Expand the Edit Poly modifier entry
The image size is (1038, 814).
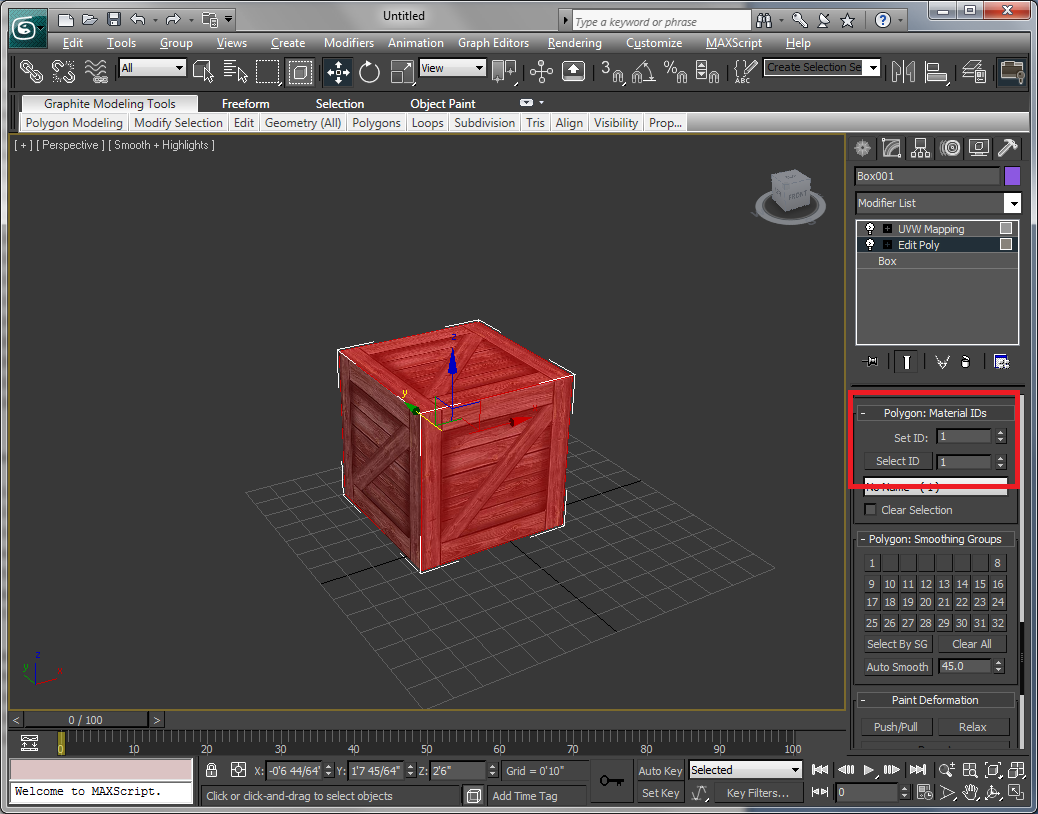(886, 244)
